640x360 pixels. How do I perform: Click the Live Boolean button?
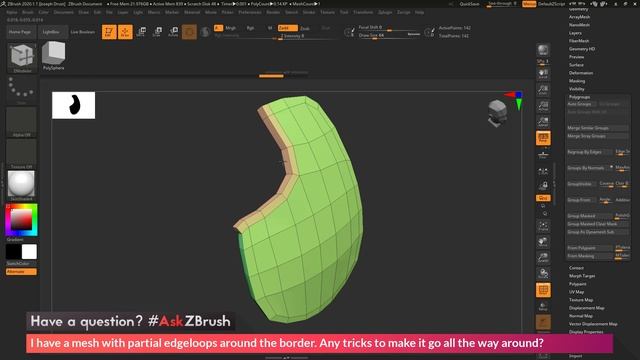[83, 32]
